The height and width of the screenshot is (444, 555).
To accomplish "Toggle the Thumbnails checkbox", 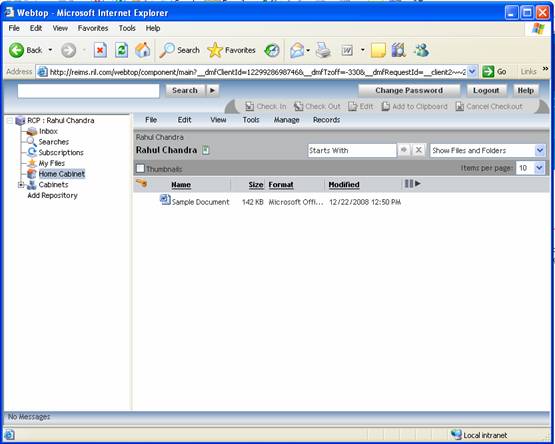I will [x=140, y=169].
